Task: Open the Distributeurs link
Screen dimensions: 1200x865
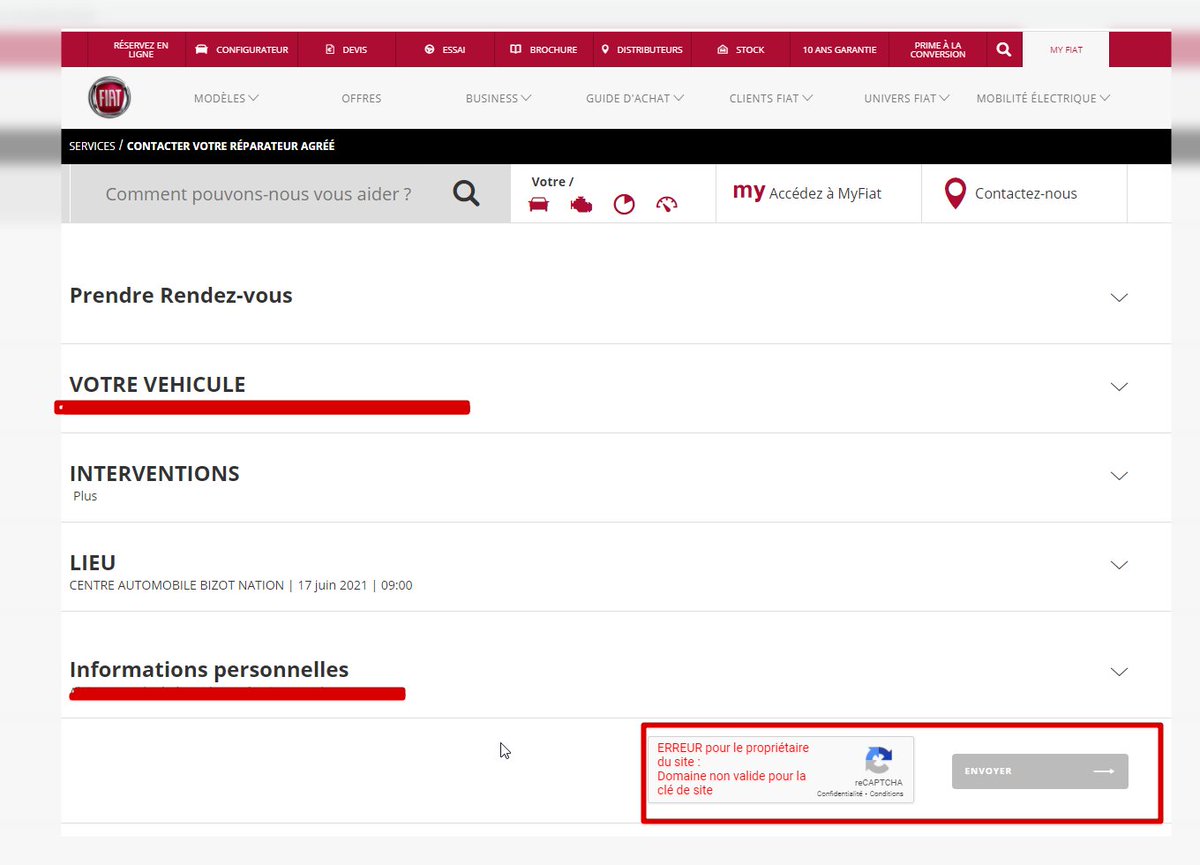Action: [650, 50]
